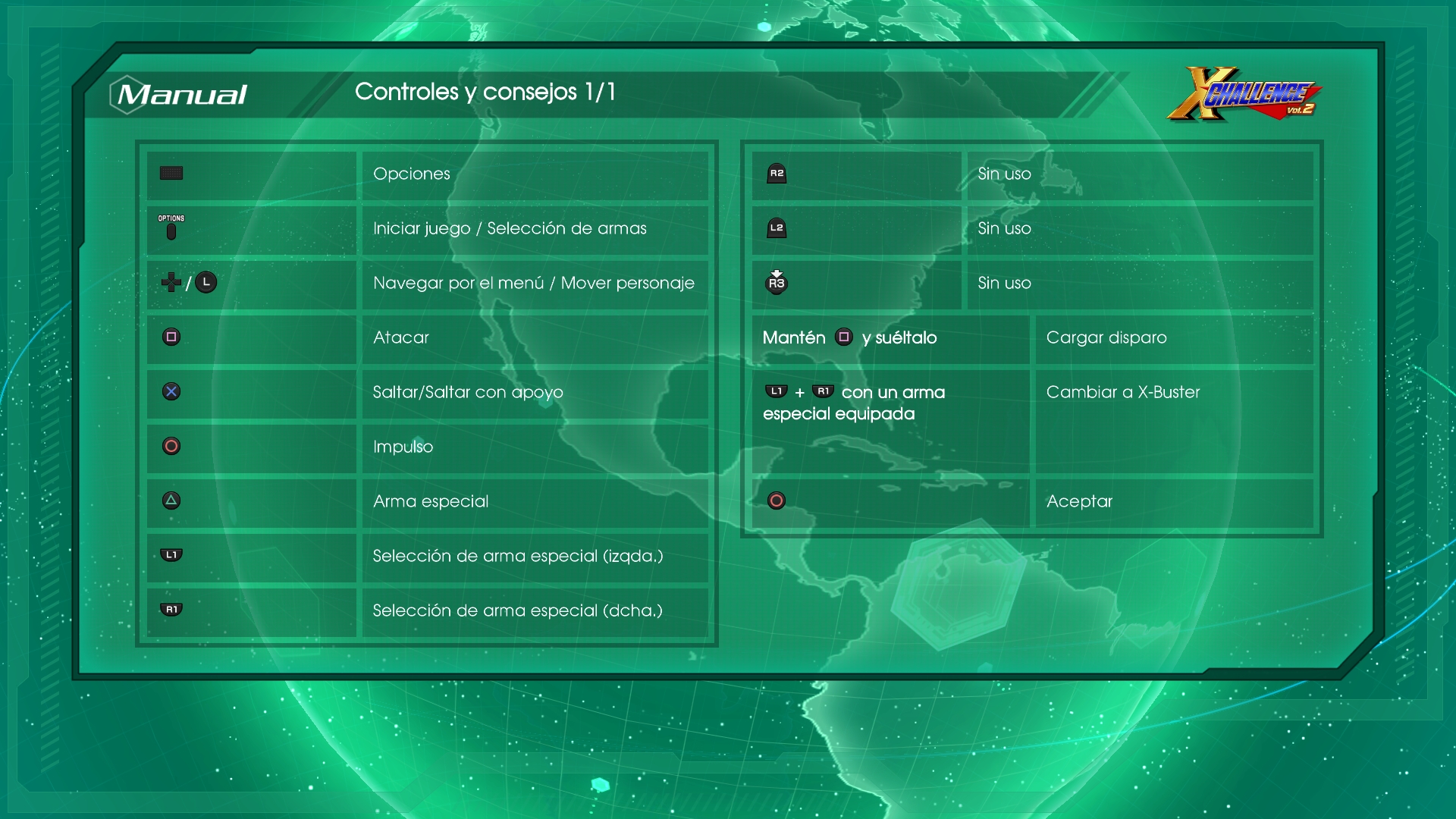Click the square button icon beside Atacar
The width and height of the screenshot is (1456, 819).
pos(171,337)
